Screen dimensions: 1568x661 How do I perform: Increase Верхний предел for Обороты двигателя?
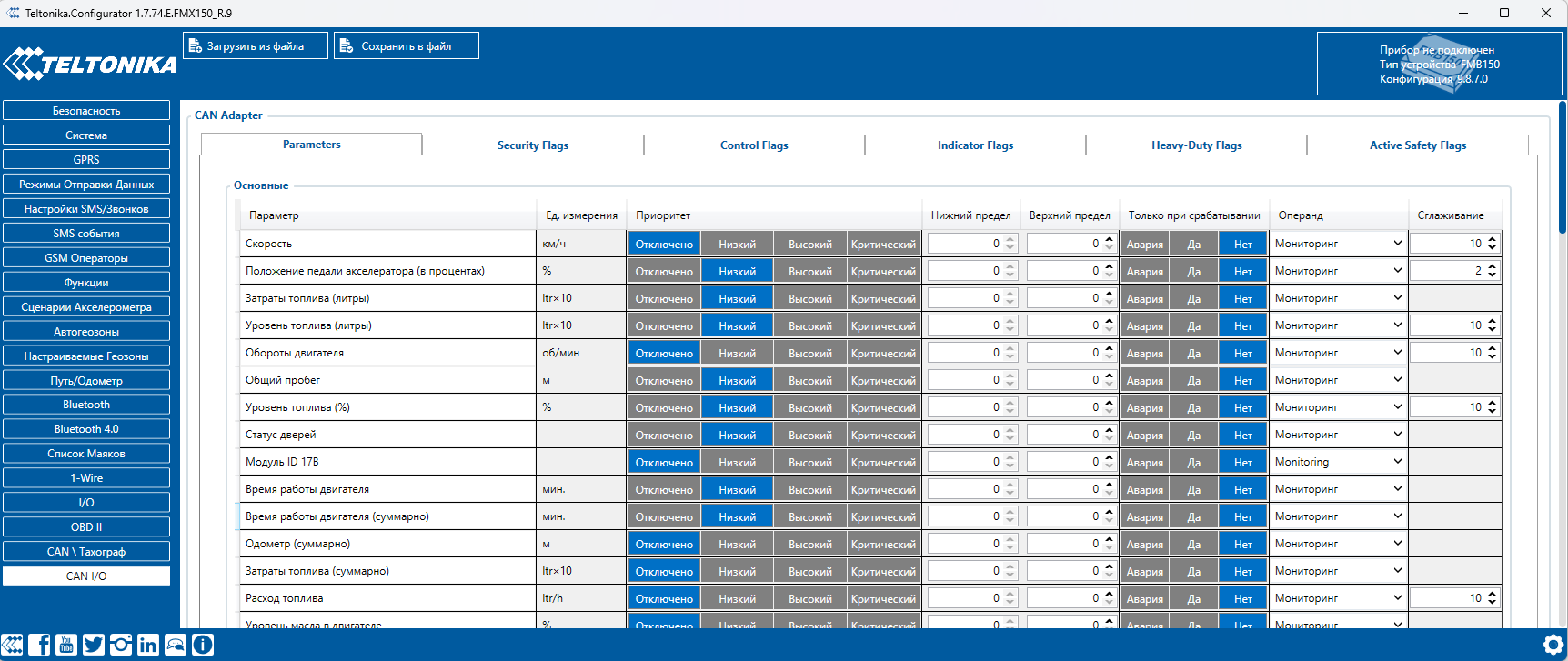pyautogui.click(x=1109, y=348)
